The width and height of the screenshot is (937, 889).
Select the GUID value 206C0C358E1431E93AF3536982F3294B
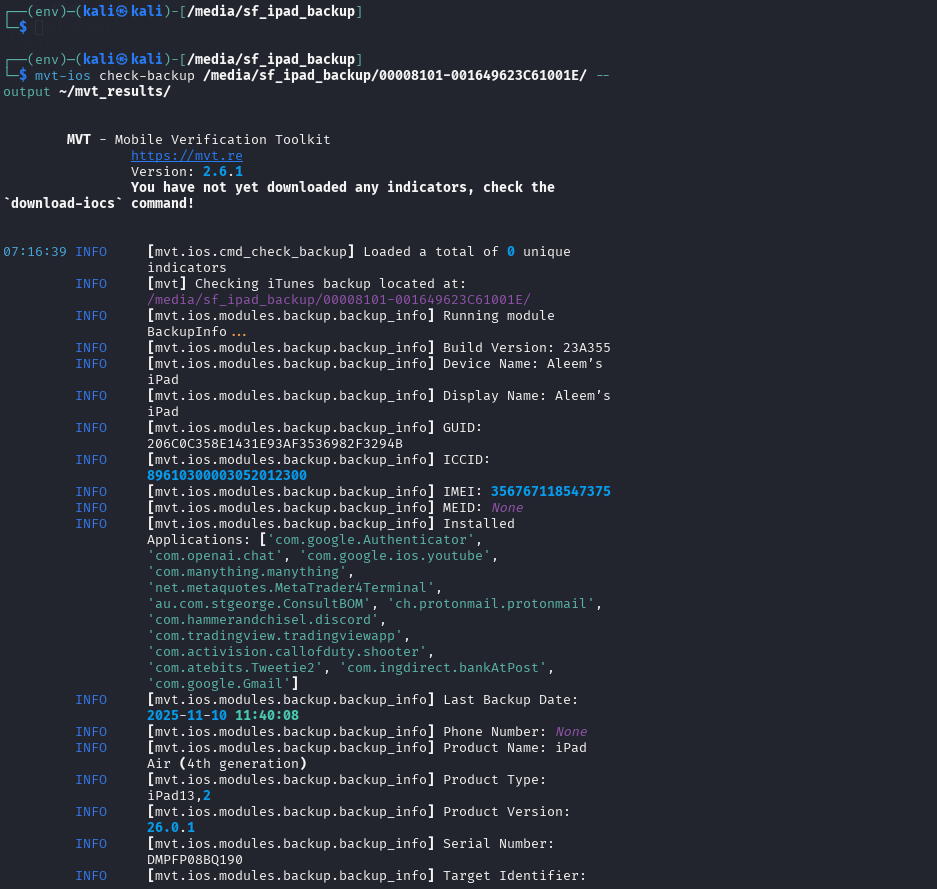point(274,443)
